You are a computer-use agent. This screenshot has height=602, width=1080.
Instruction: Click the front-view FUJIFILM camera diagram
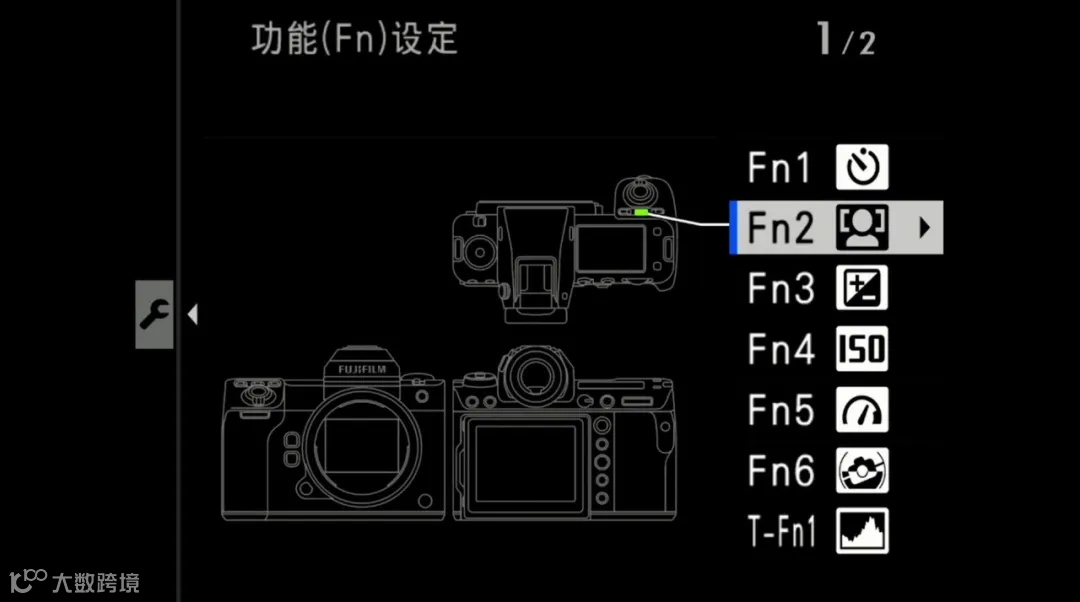click(333, 433)
